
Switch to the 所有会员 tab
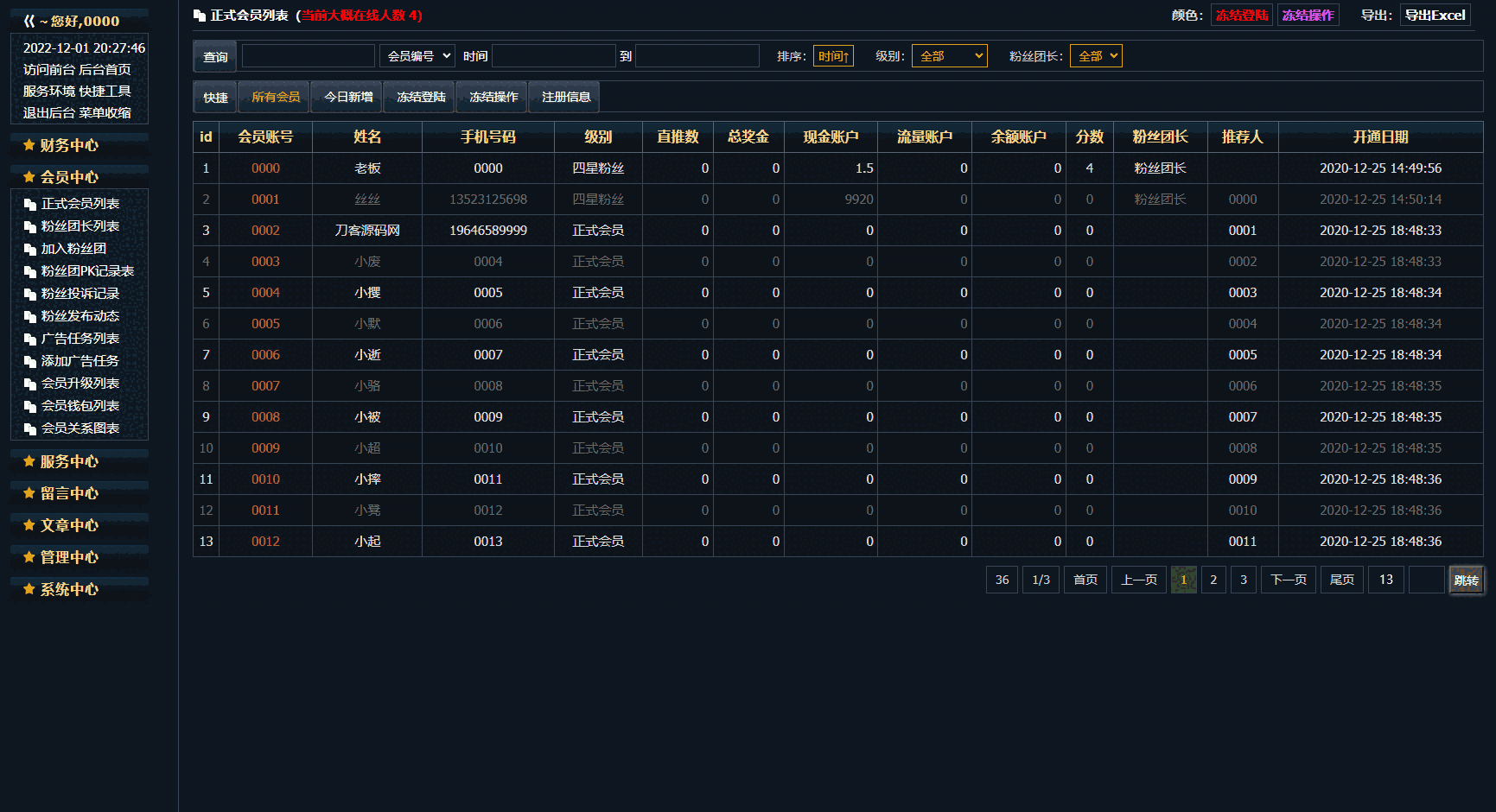[x=276, y=97]
